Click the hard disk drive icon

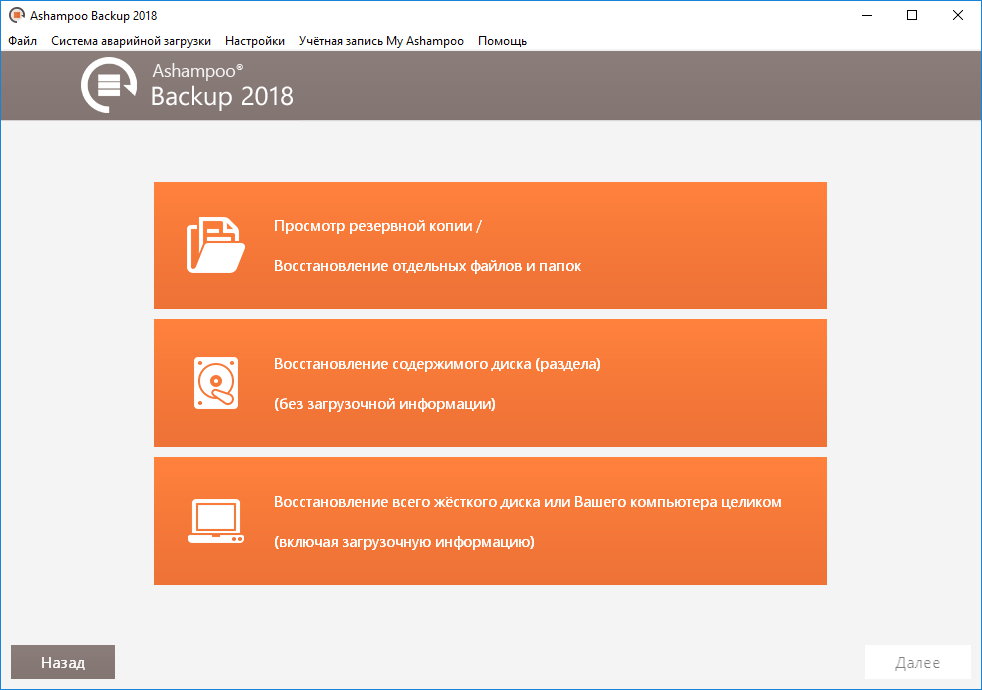point(215,383)
